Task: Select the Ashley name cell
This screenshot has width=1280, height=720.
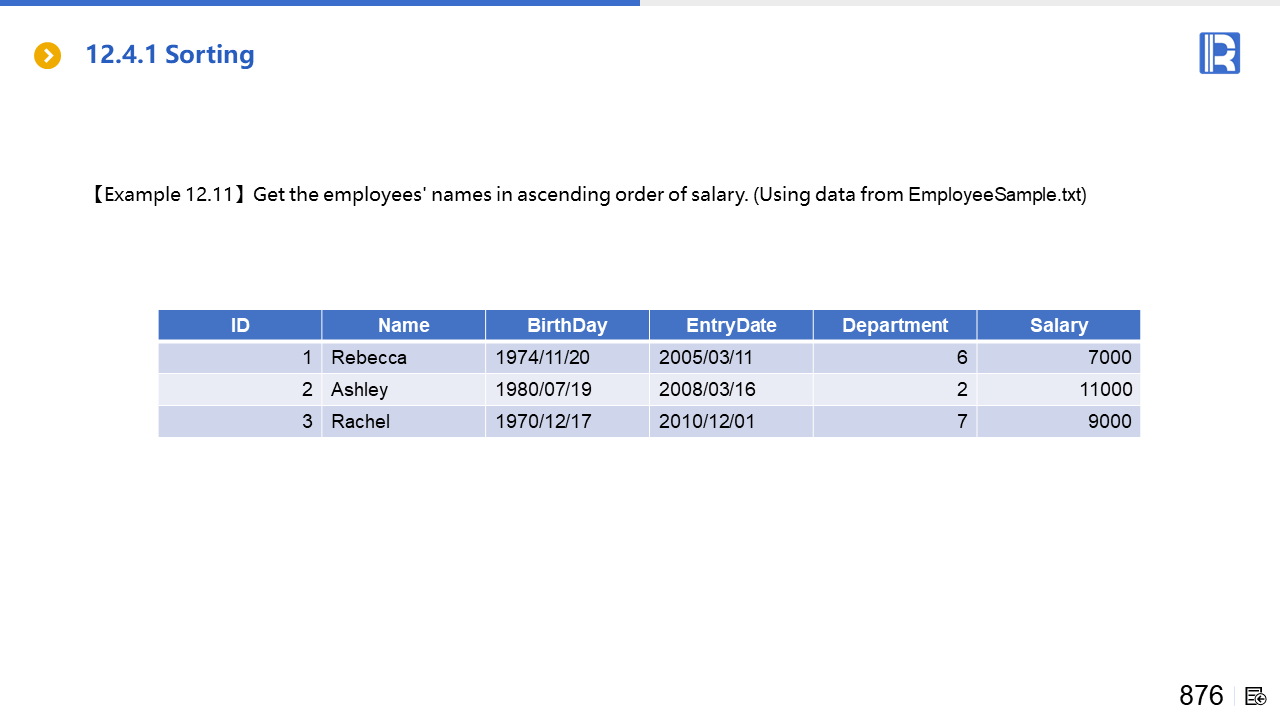Action: click(x=360, y=389)
